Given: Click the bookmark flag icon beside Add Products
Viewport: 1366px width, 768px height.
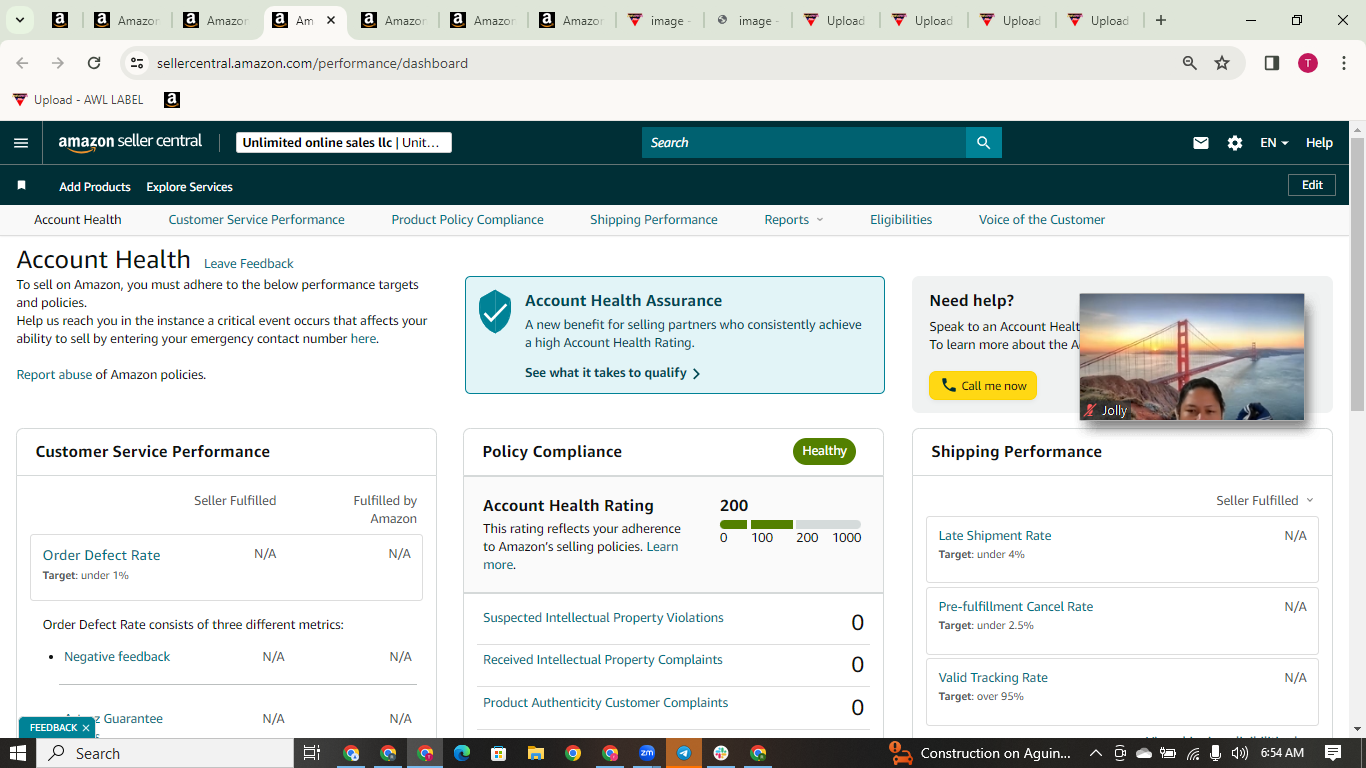Looking at the screenshot, I should [21, 186].
